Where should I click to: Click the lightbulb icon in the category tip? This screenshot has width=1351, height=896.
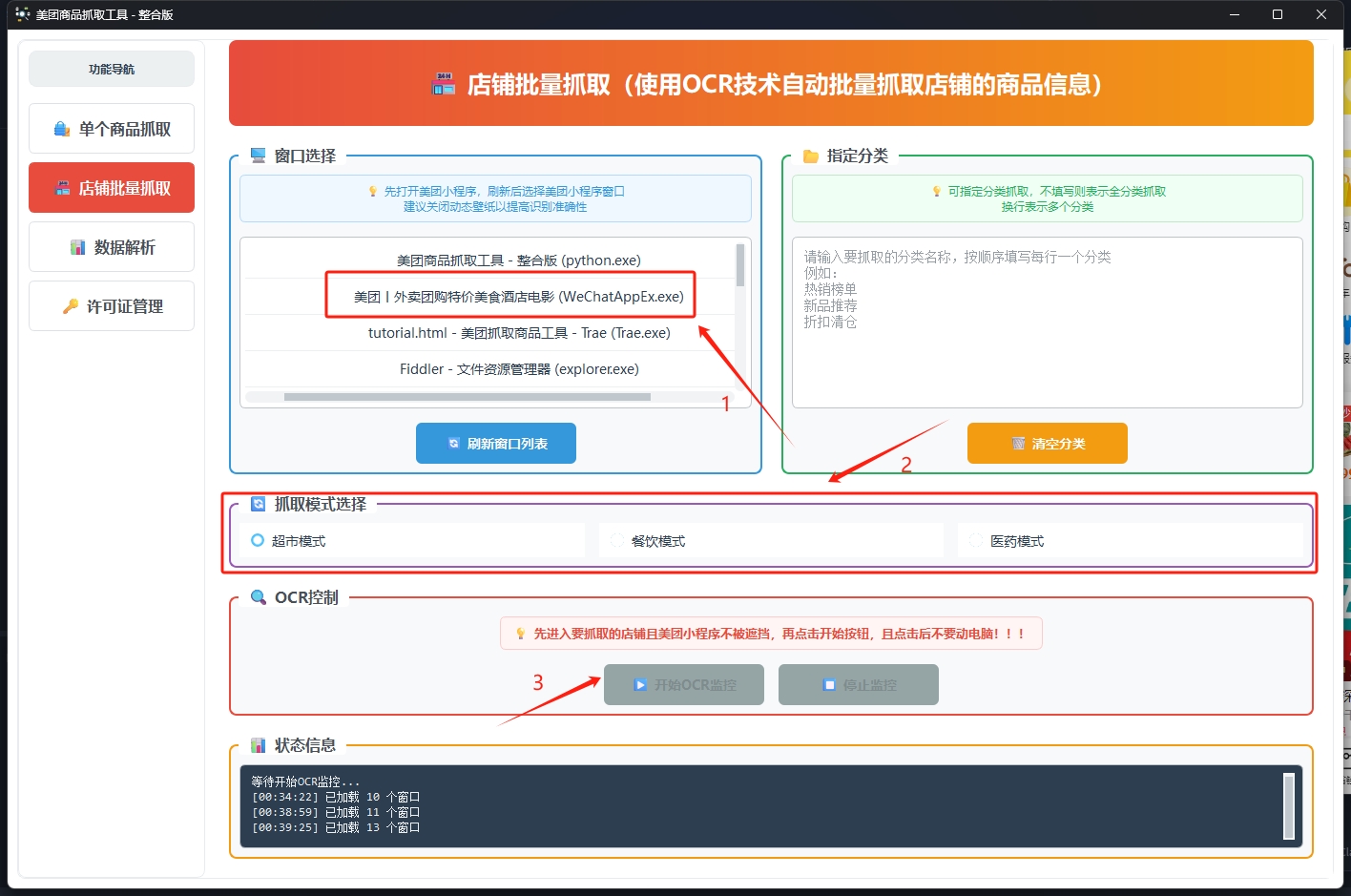937,191
